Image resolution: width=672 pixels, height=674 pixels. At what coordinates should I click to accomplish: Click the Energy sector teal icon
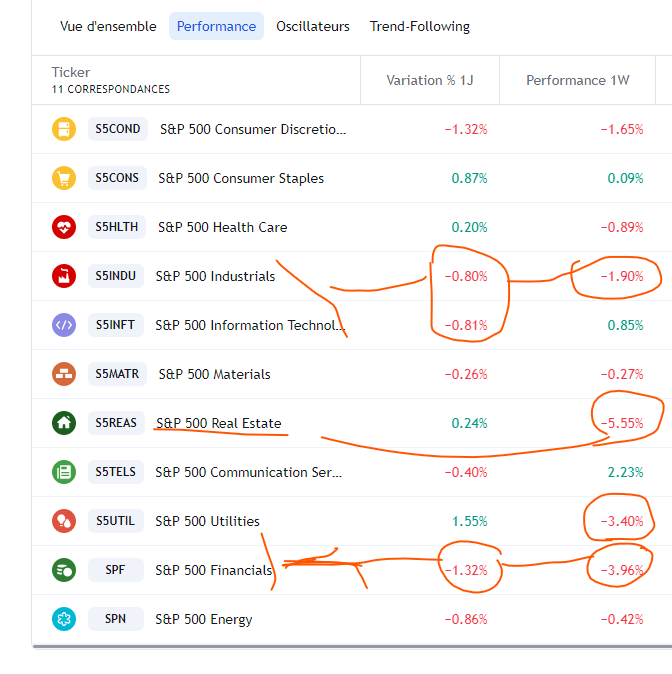(x=64, y=619)
